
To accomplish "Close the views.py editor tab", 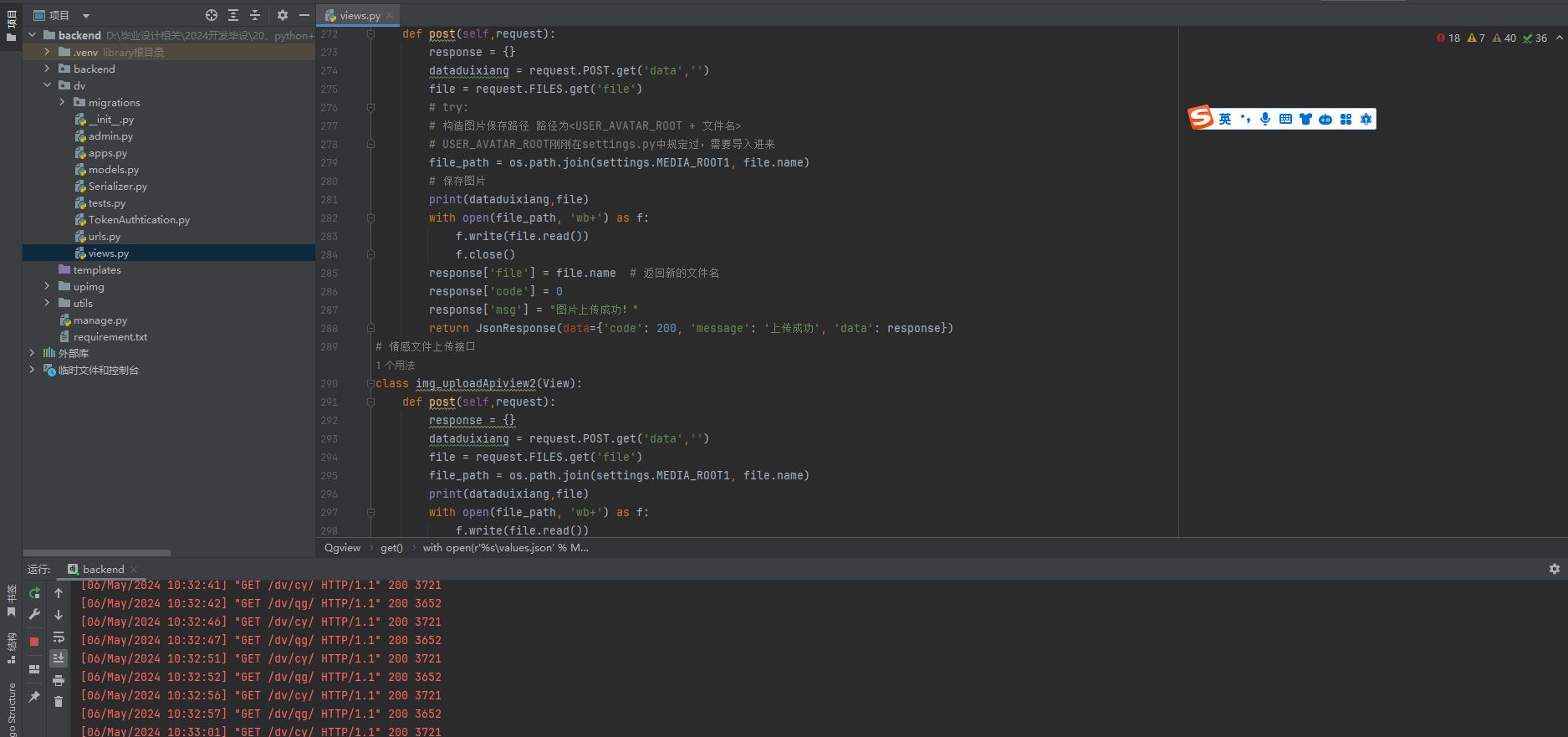I will tap(390, 15).
